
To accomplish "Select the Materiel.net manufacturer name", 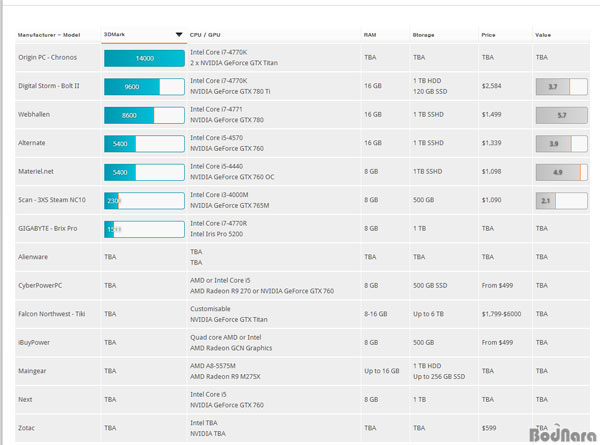I will [x=36, y=171].
